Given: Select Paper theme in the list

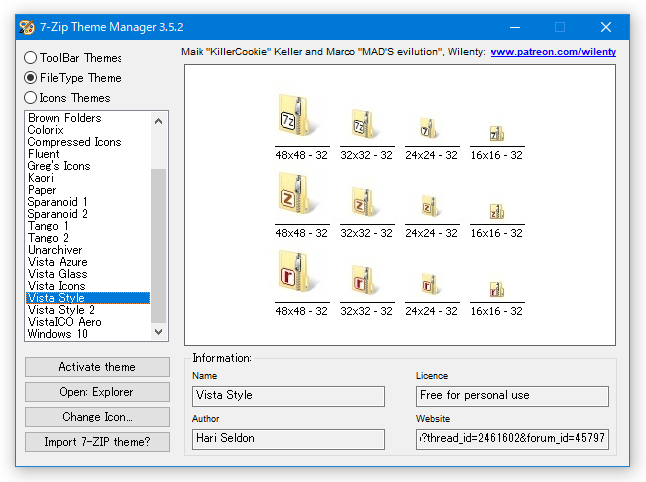Looking at the screenshot, I should (88, 190).
